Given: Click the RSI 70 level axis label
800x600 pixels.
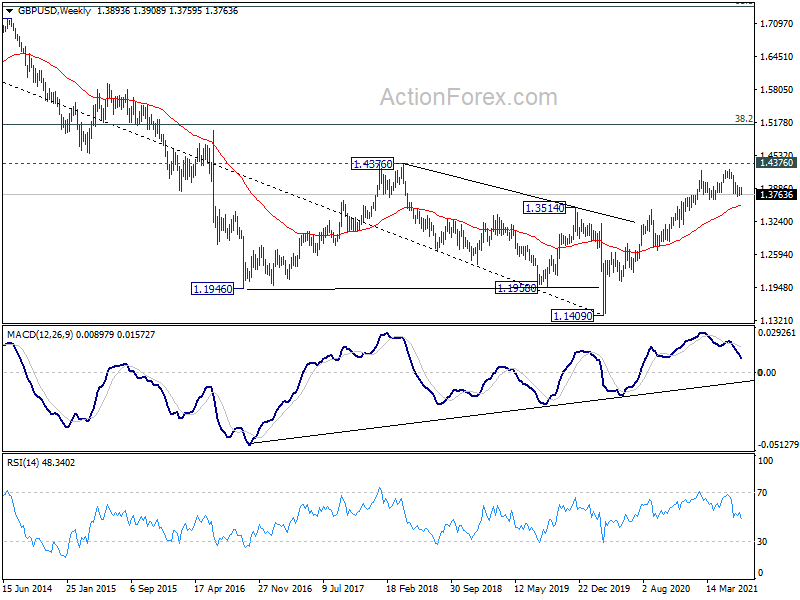Looking at the screenshot, I should pos(762,493).
